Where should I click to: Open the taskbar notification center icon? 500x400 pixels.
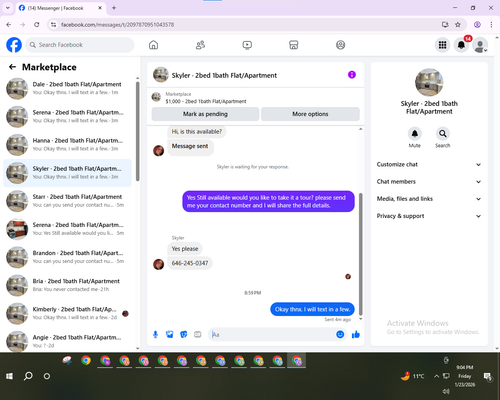point(488,377)
